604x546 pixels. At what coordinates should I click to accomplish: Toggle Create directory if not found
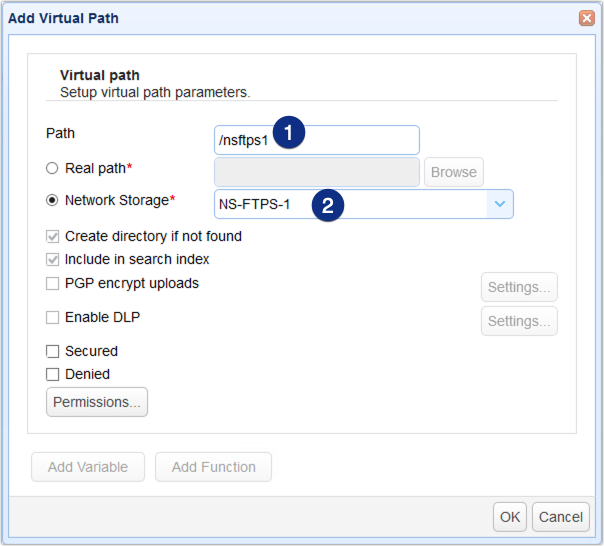coord(53,237)
